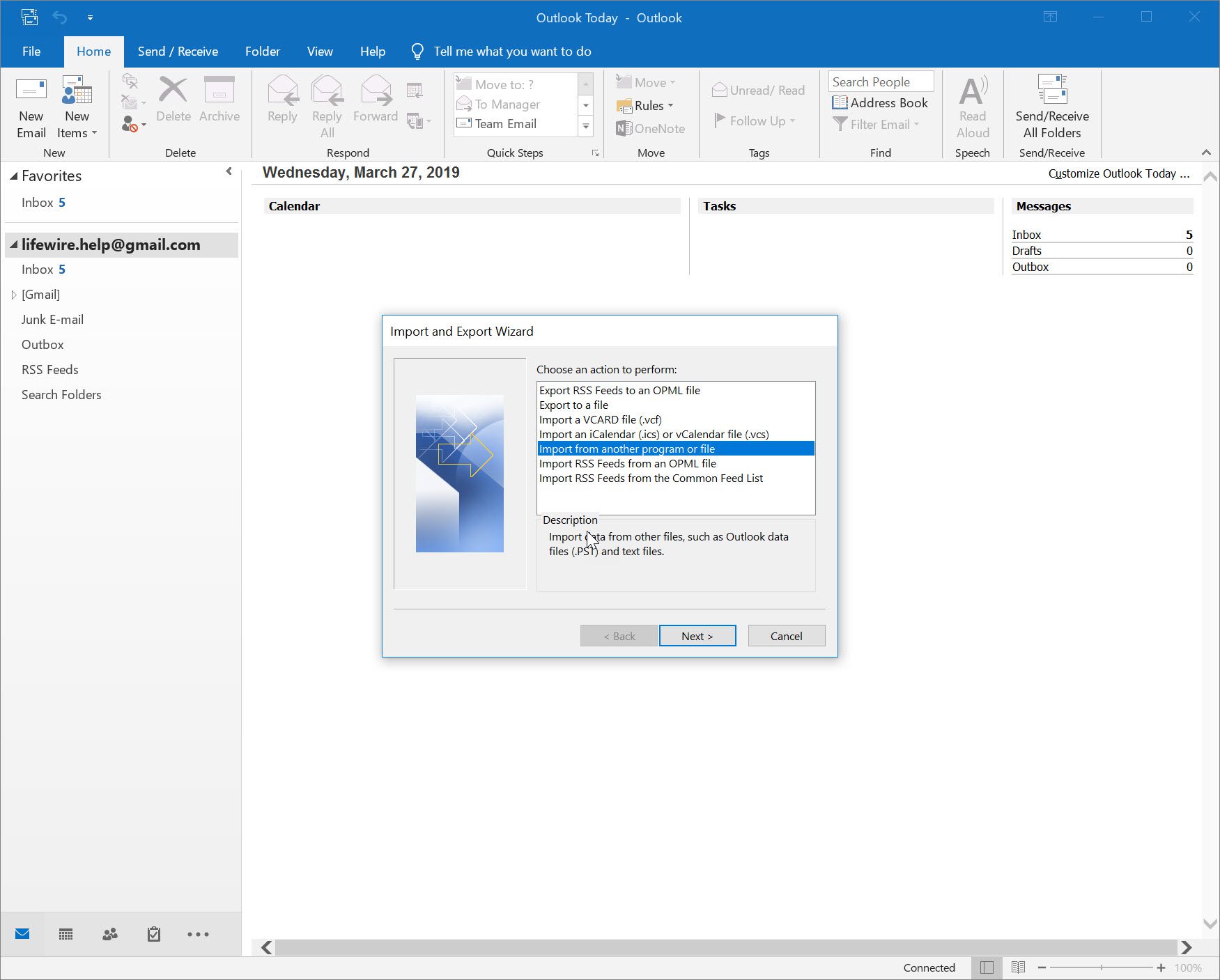The width and height of the screenshot is (1220, 980).
Task: Switch to Calendar view icon
Action: click(x=65, y=934)
